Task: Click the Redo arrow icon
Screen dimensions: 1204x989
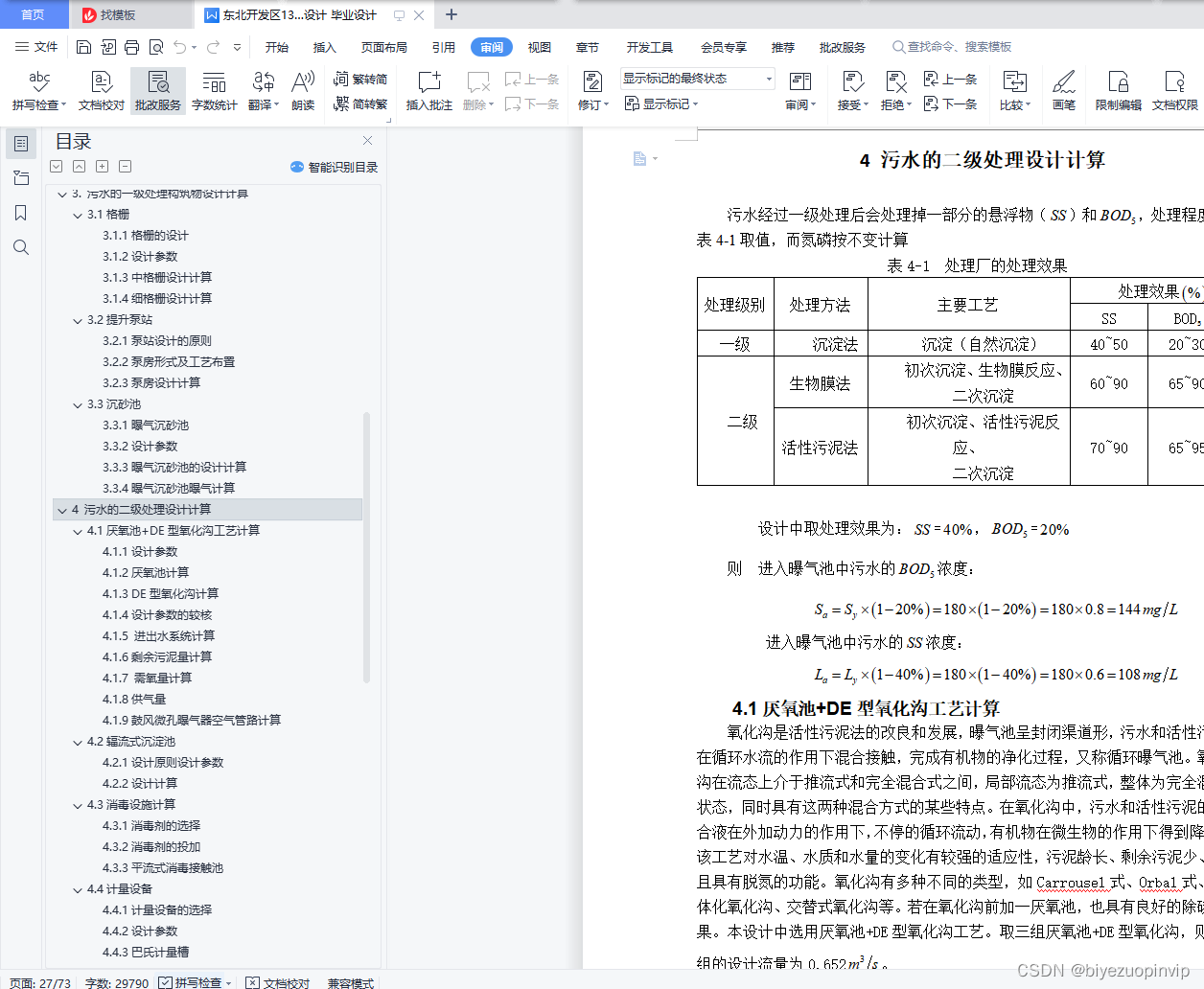Action: point(213,47)
